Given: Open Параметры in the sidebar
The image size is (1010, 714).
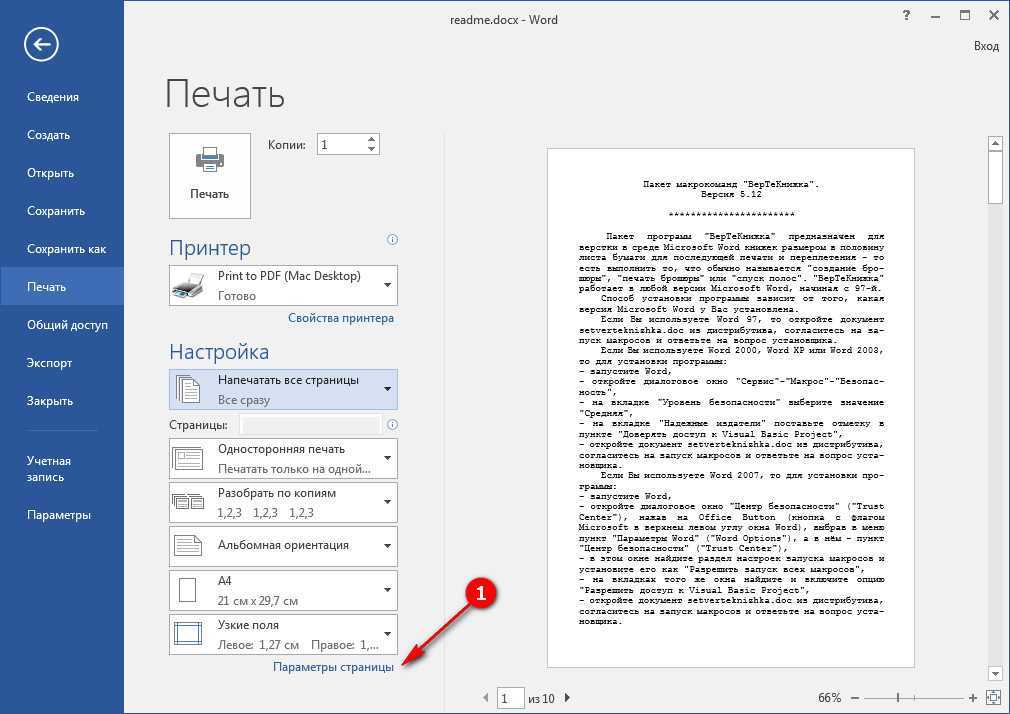Looking at the screenshot, I should tap(59, 516).
